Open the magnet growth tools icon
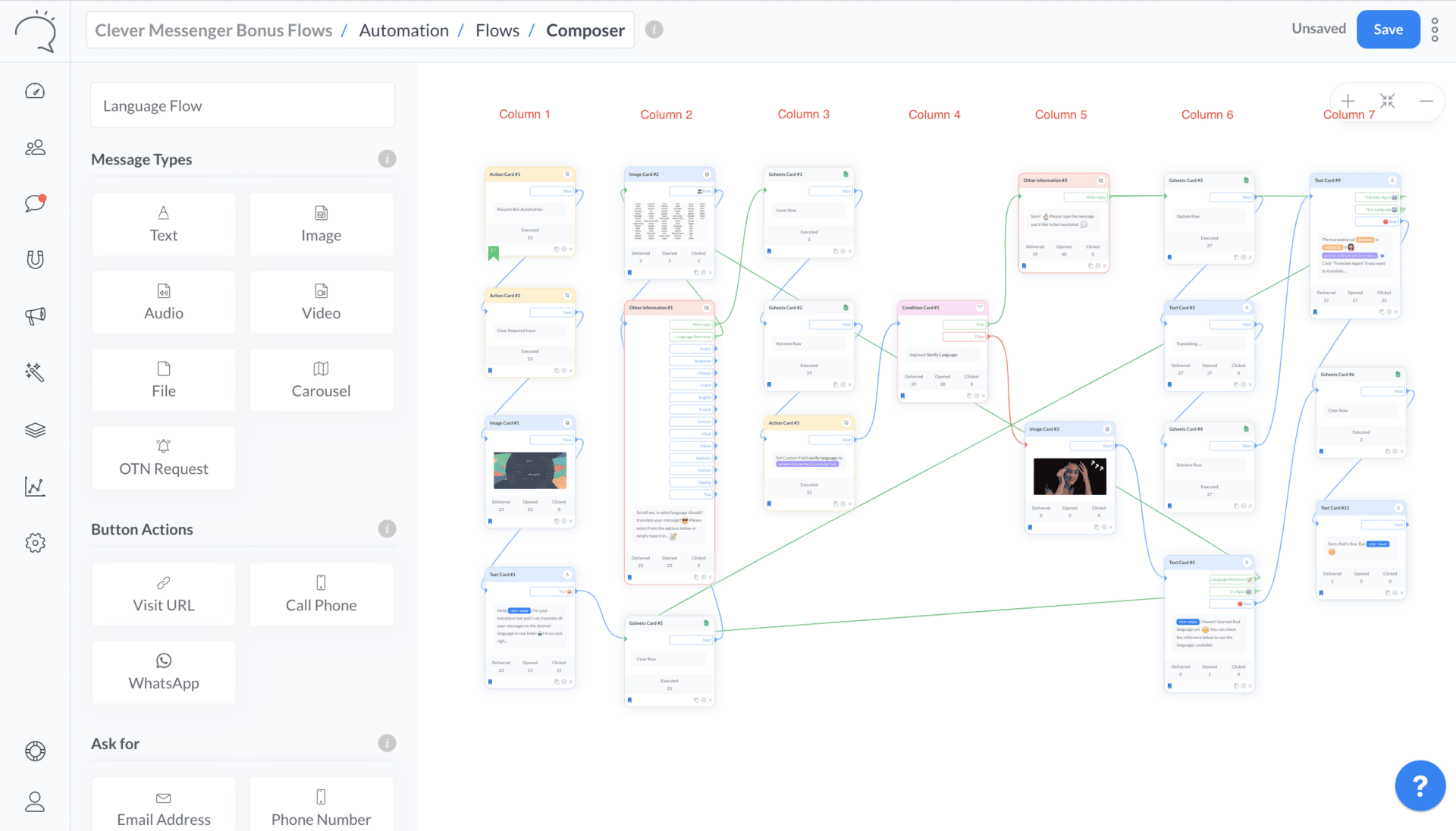1456x831 pixels. click(x=35, y=259)
